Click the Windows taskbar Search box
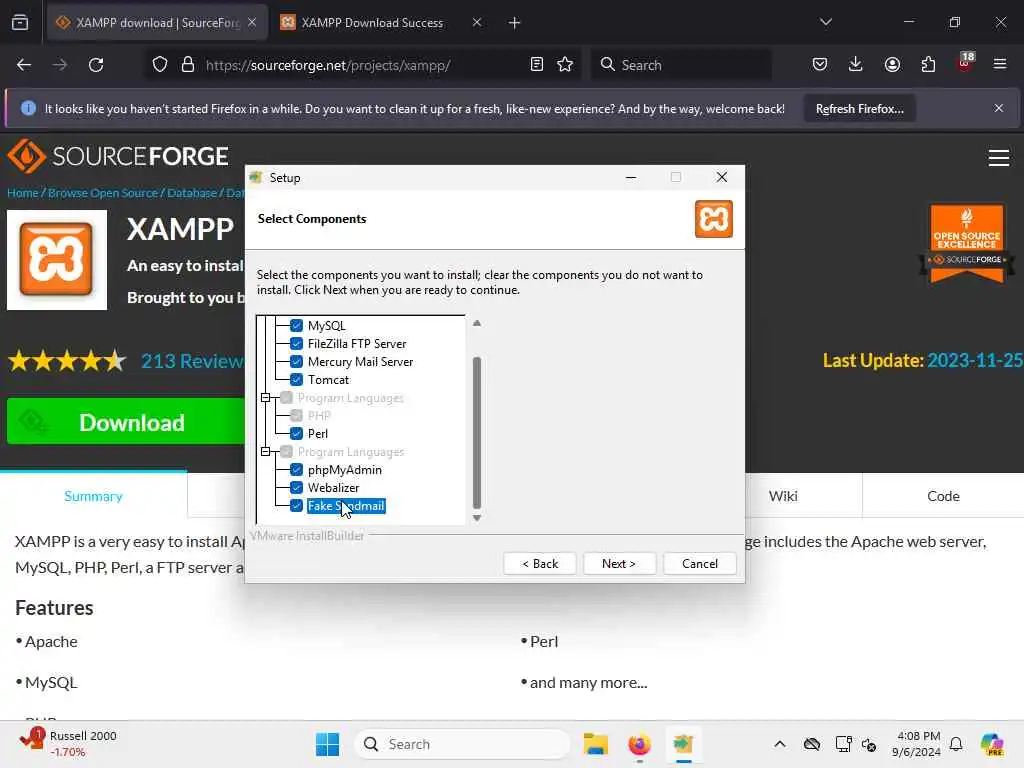The width and height of the screenshot is (1024, 768). coord(461,744)
